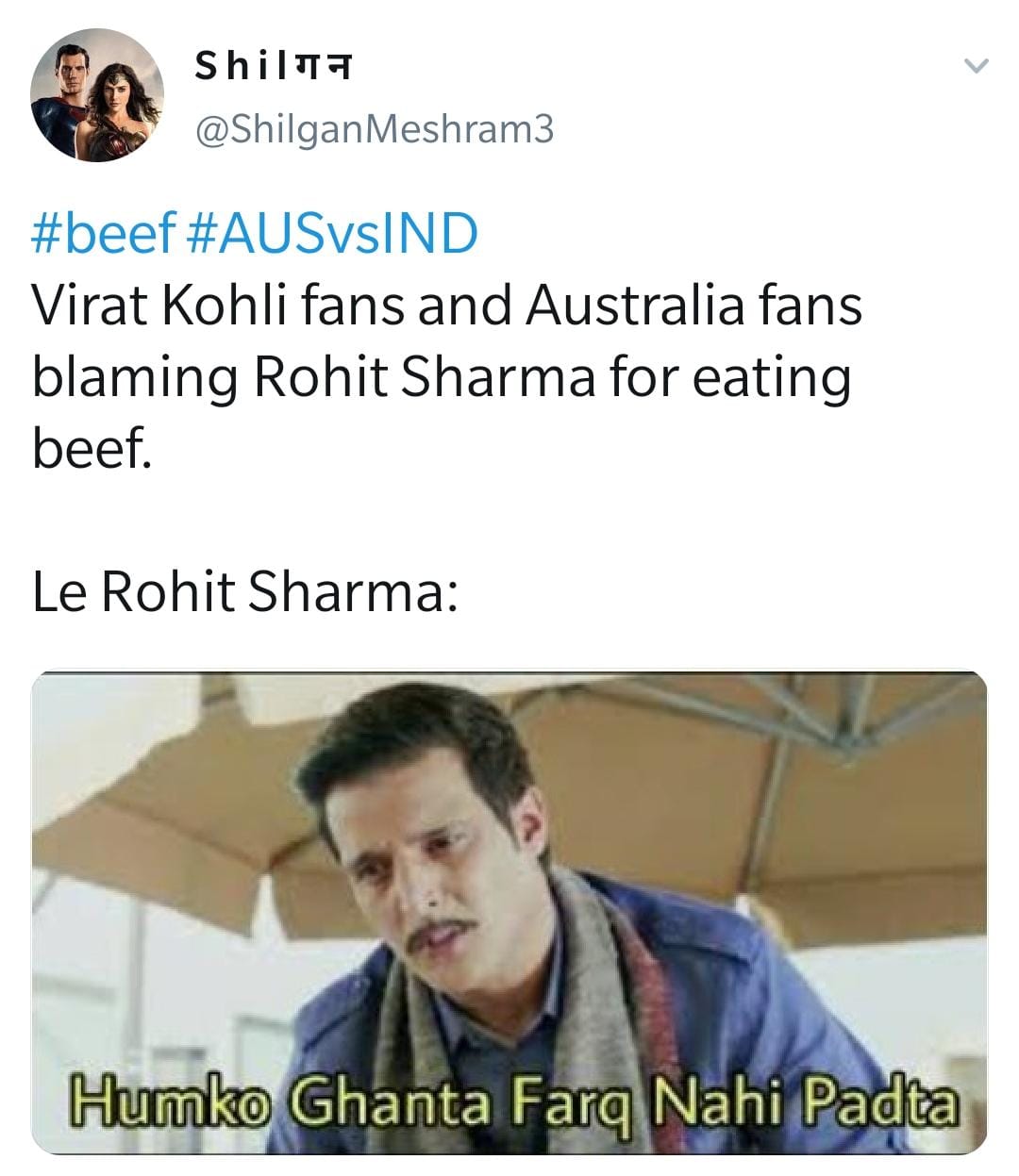Select the @ShilganMeshram3 handle
The width and height of the screenshot is (1019, 1176).
[374, 129]
